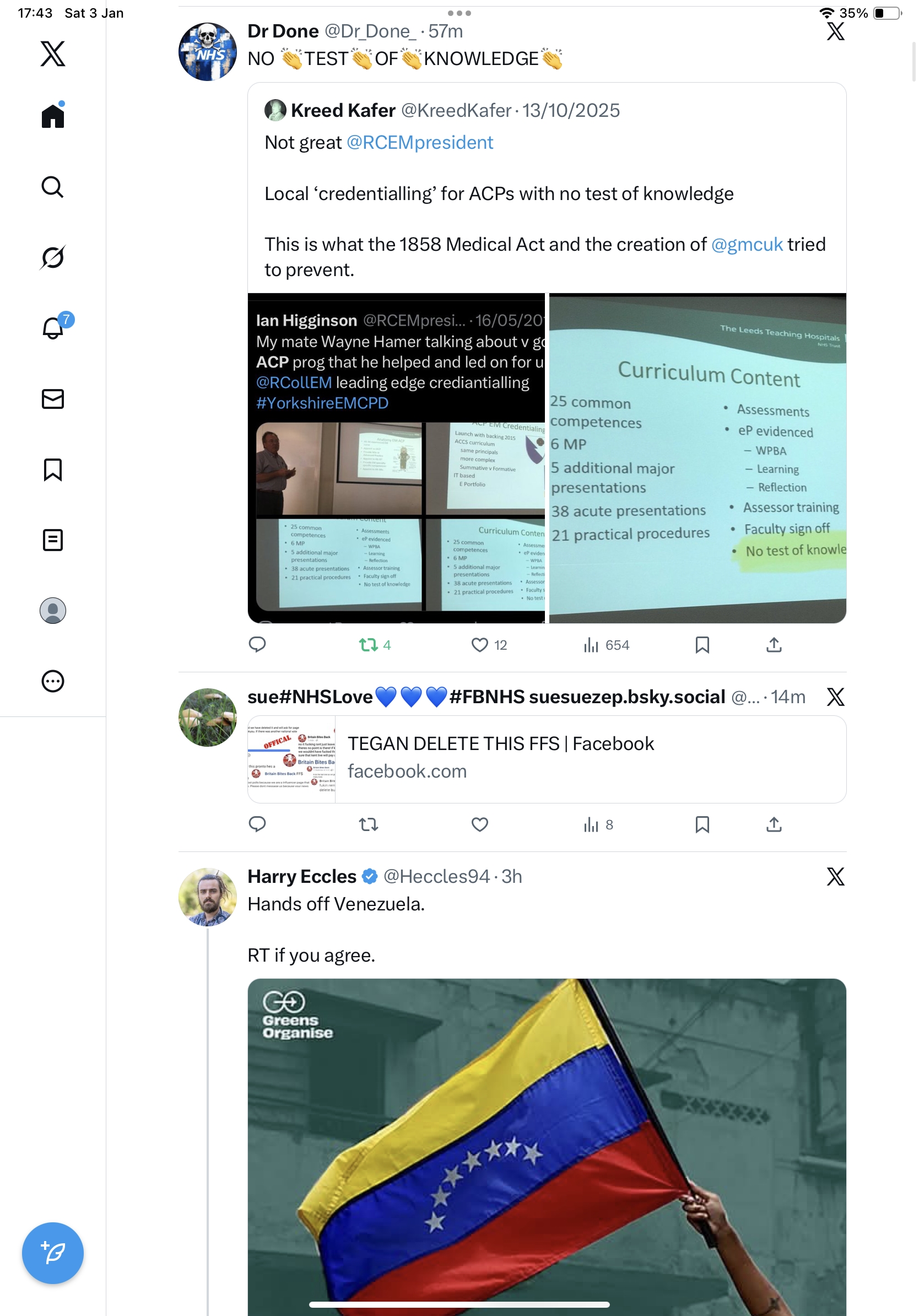Open the @RCEMpresident mention link
The height and width of the screenshot is (1316, 919).
419,142
